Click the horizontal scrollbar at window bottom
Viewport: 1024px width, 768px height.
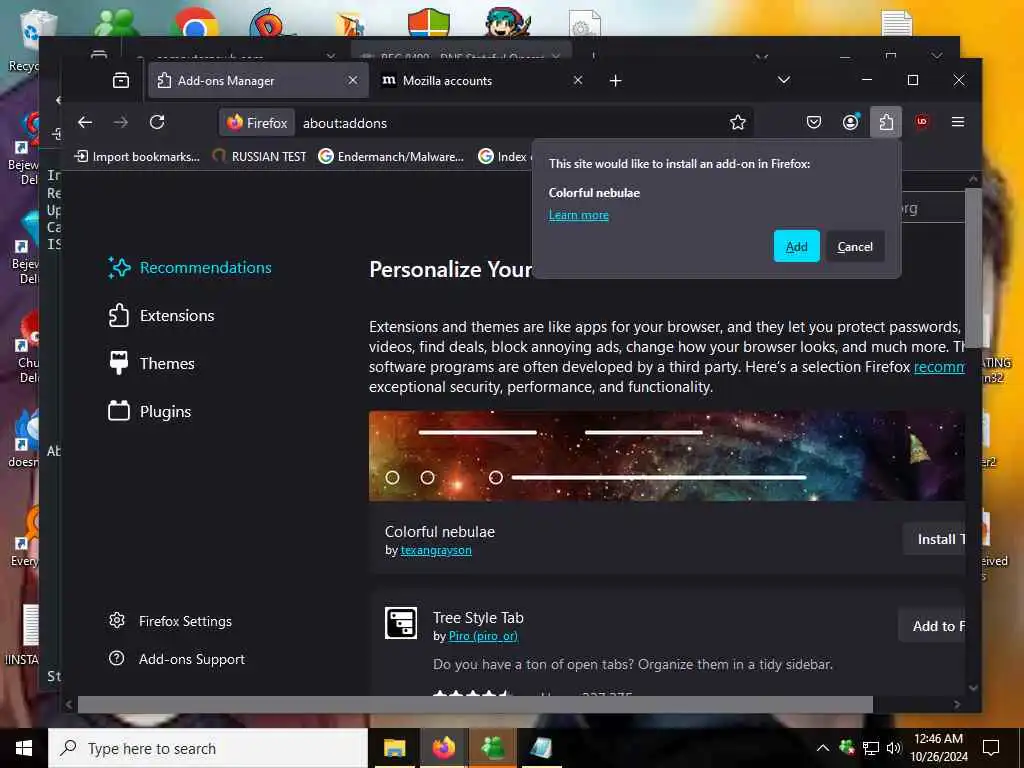pos(475,704)
